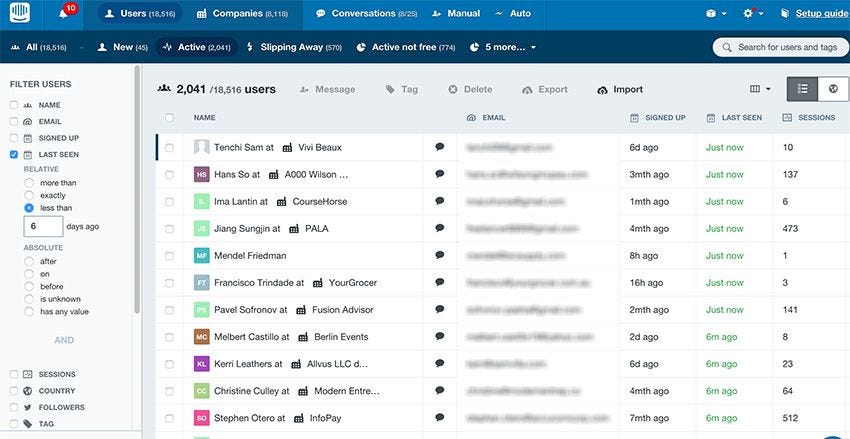Switch to map globe view
850x439 pixels.
pyautogui.click(x=834, y=89)
